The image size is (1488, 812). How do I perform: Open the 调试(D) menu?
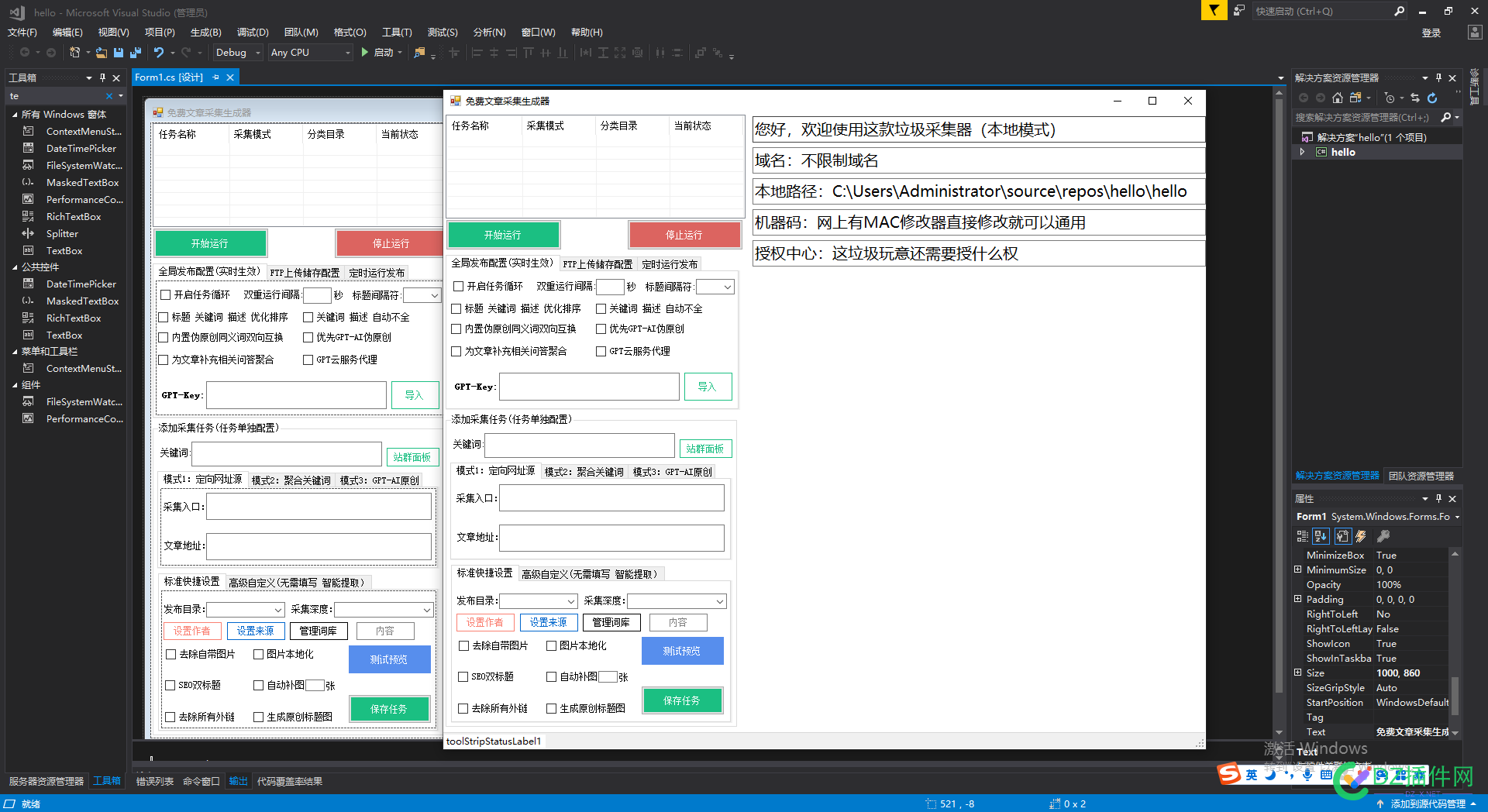[x=253, y=32]
